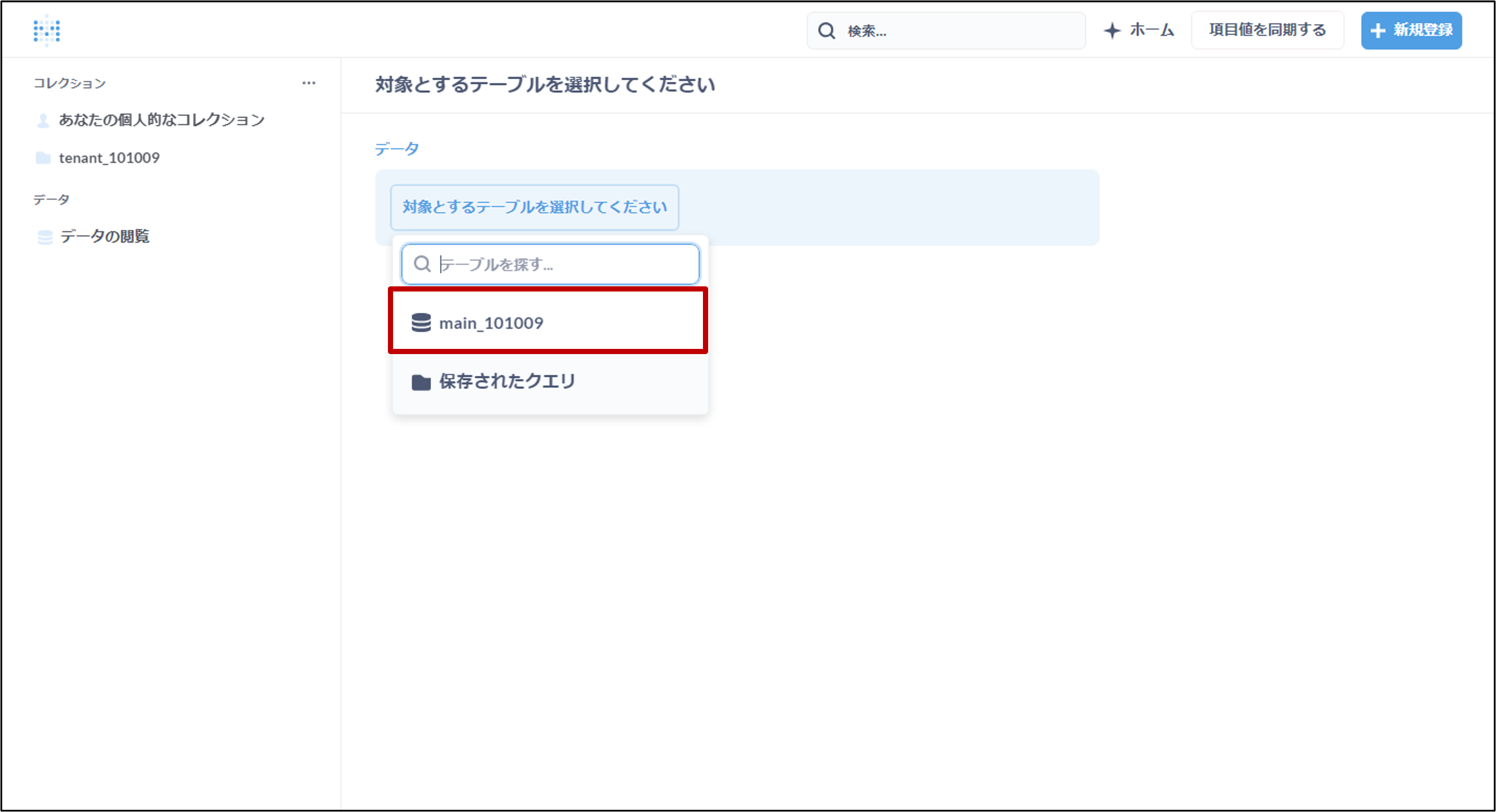
Task: Click the tenant_101009 folder icon
Action: pos(43,158)
